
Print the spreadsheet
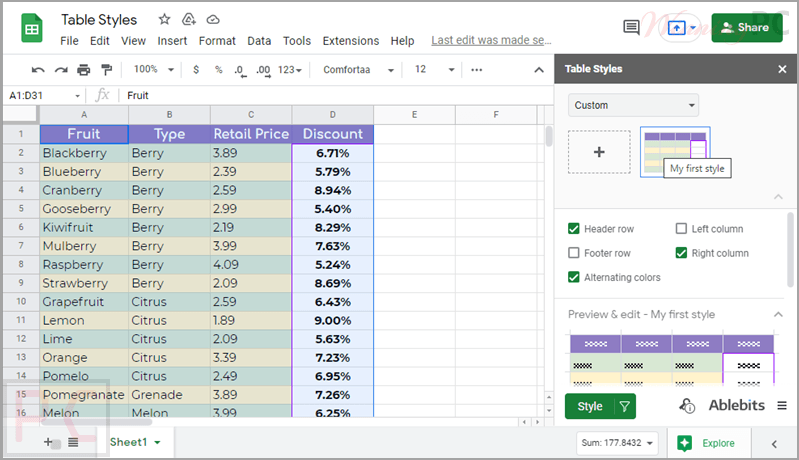point(84,70)
